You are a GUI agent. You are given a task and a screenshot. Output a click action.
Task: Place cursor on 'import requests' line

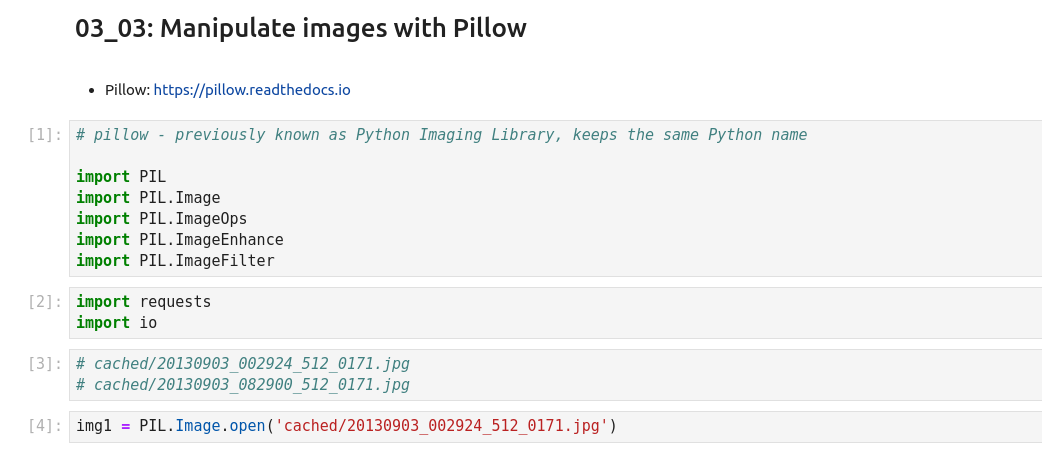143,302
